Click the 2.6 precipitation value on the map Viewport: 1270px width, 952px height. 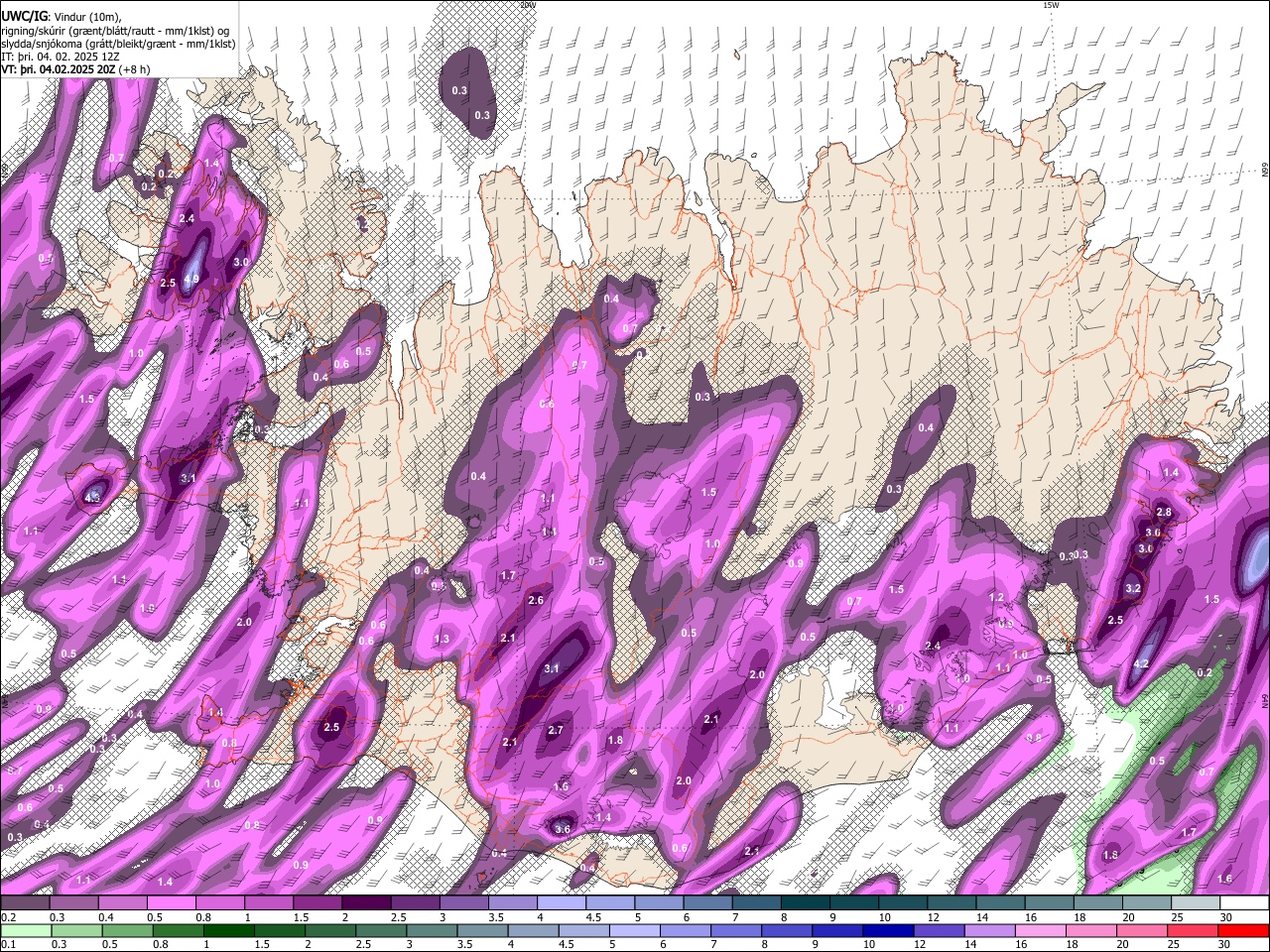536,601
